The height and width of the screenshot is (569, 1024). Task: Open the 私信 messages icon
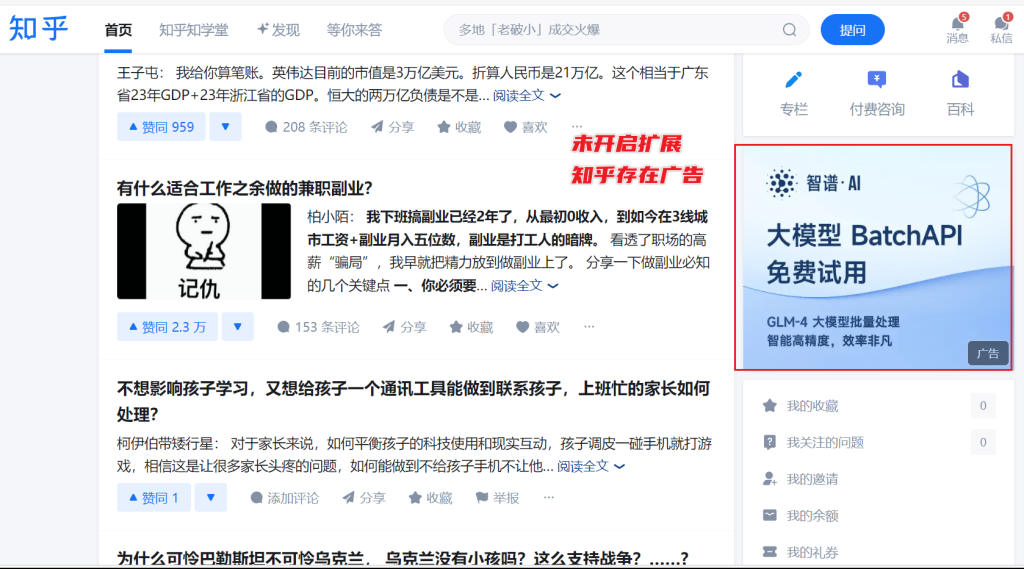[x=1001, y=29]
